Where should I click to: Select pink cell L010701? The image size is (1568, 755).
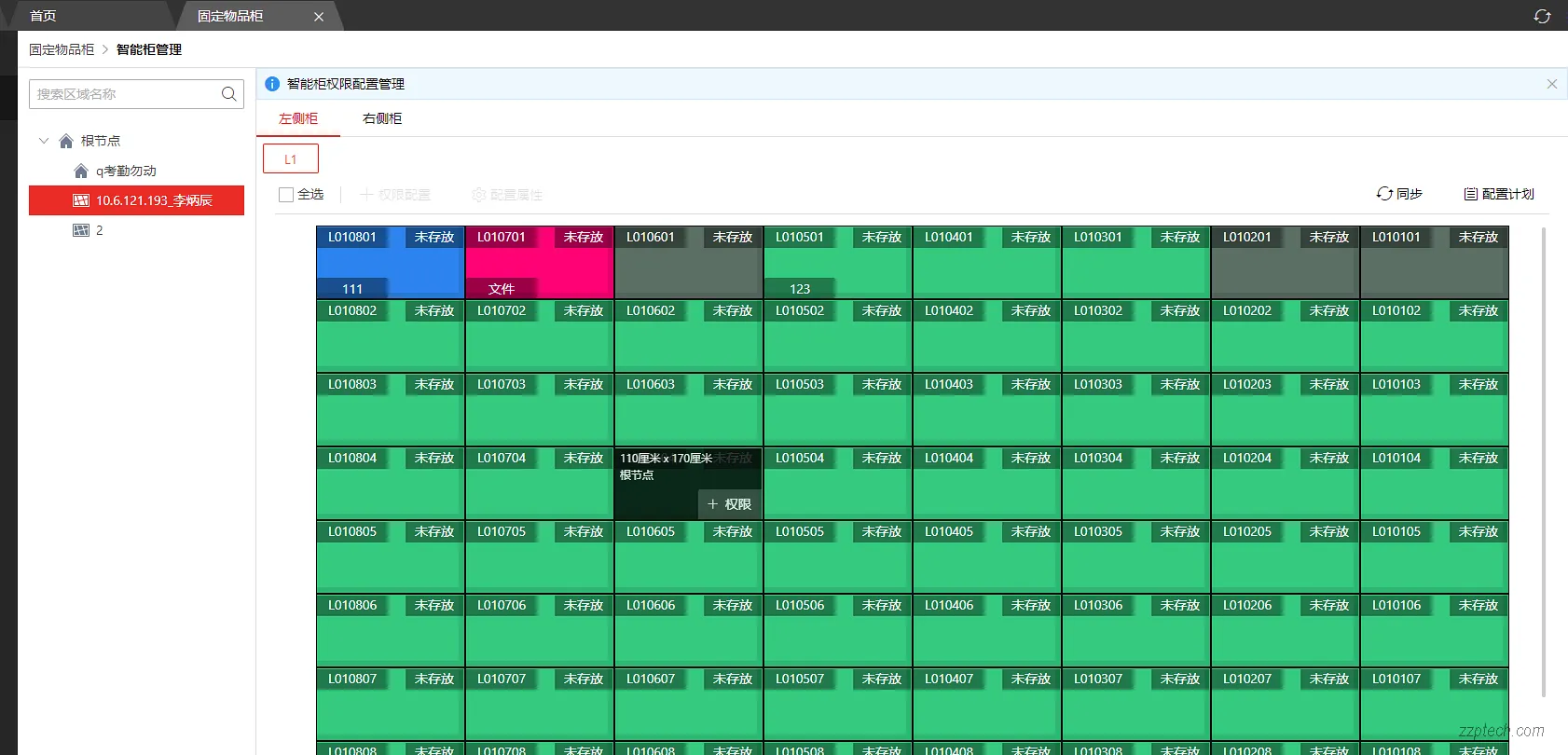540,263
